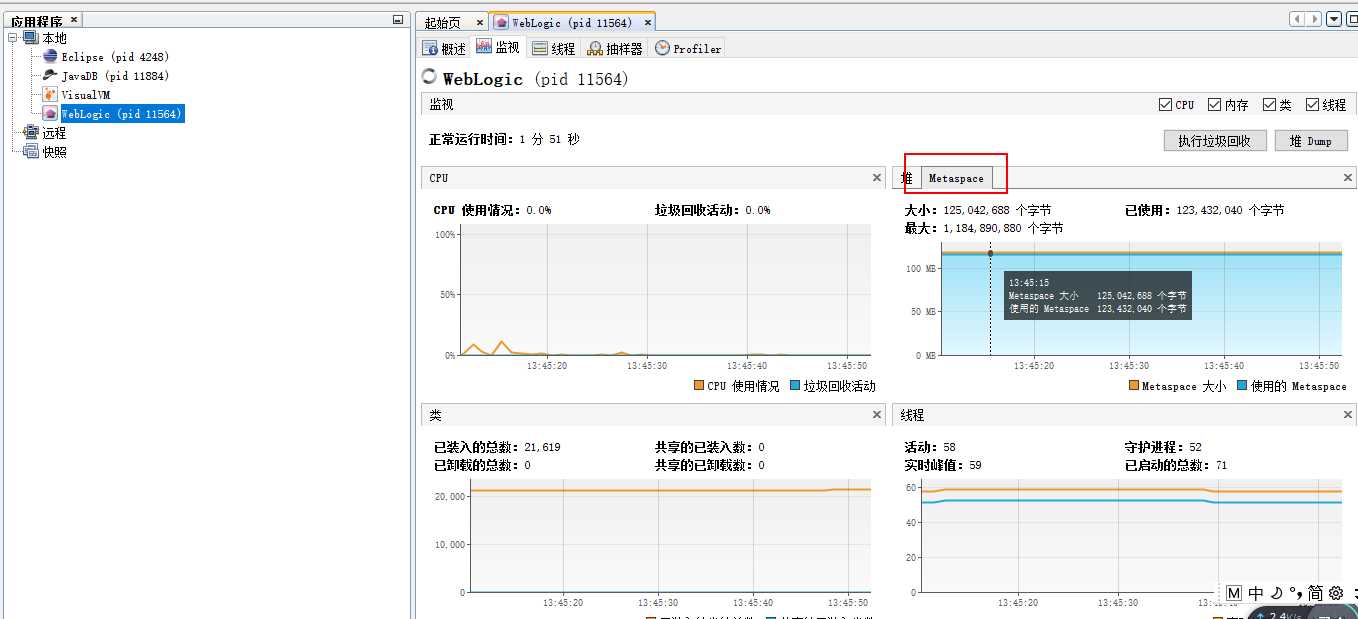
Task: Open the 抽样器 sampler tab
Action: click(615, 48)
